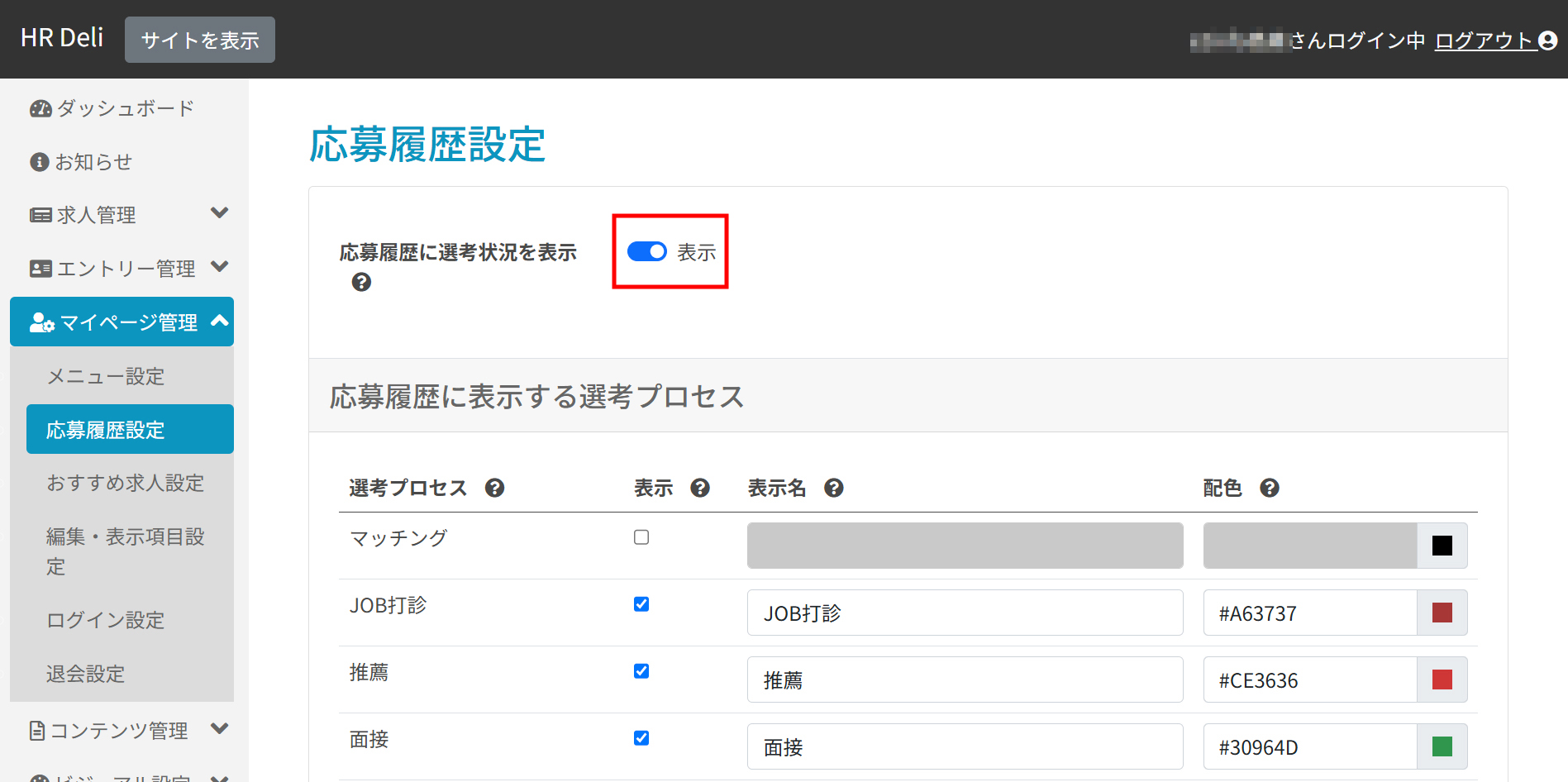Open the black color swatch for マッチング

coord(1442,546)
